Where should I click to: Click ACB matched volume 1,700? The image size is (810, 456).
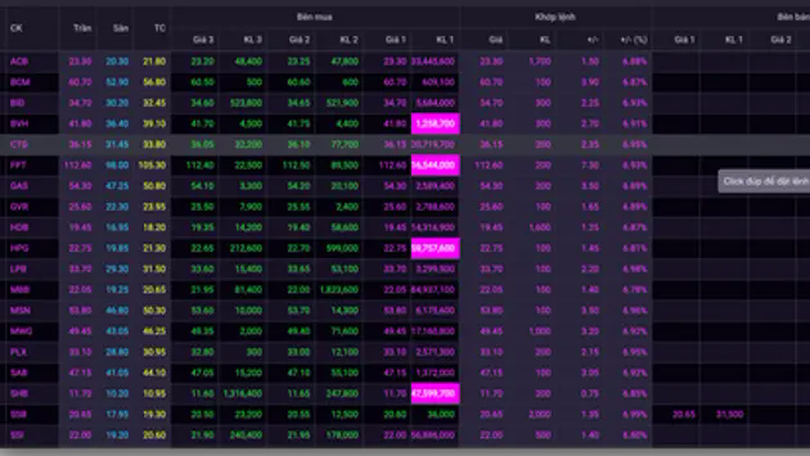540,61
